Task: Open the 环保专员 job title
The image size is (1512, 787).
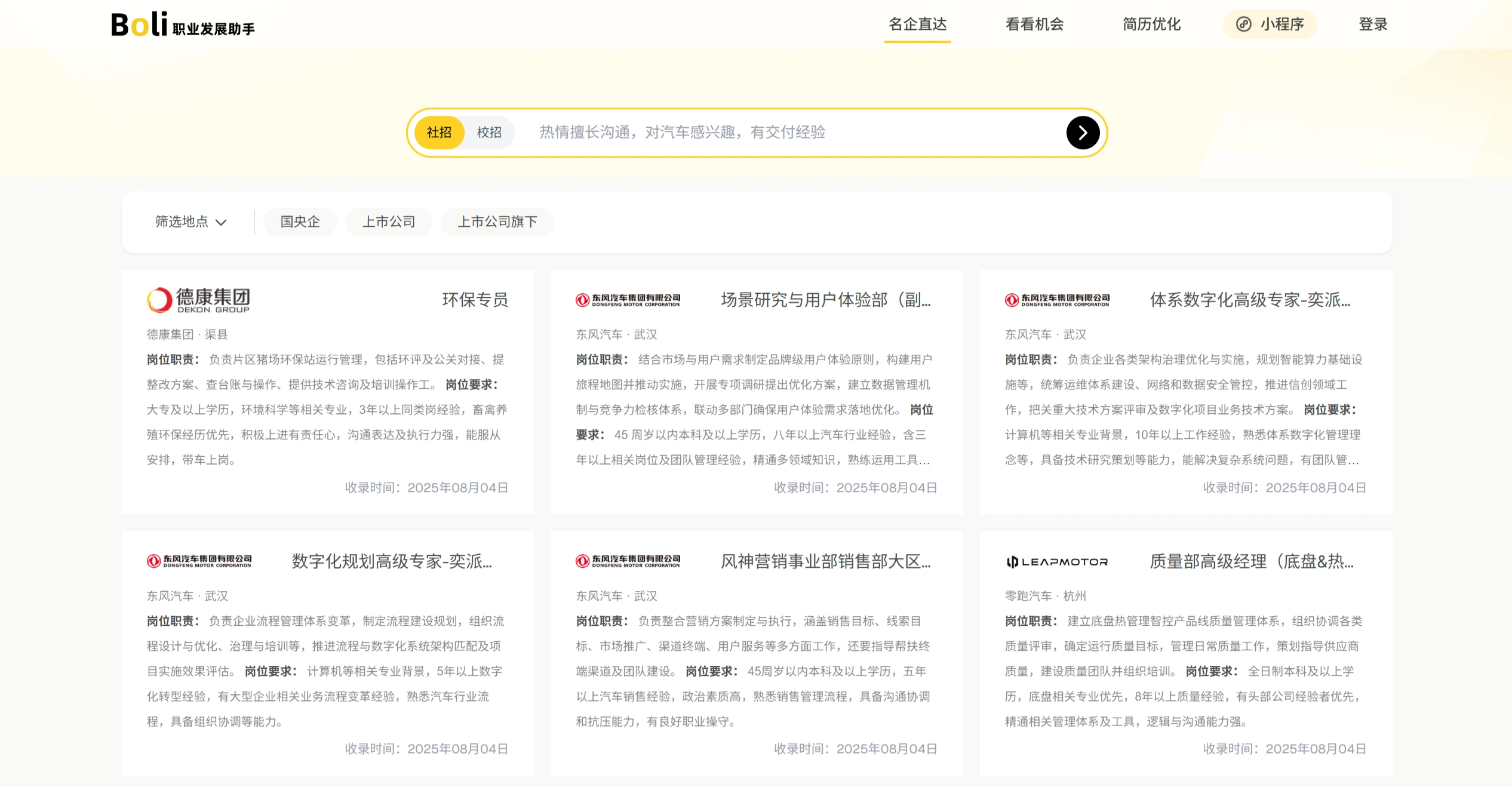Action: pyautogui.click(x=475, y=300)
